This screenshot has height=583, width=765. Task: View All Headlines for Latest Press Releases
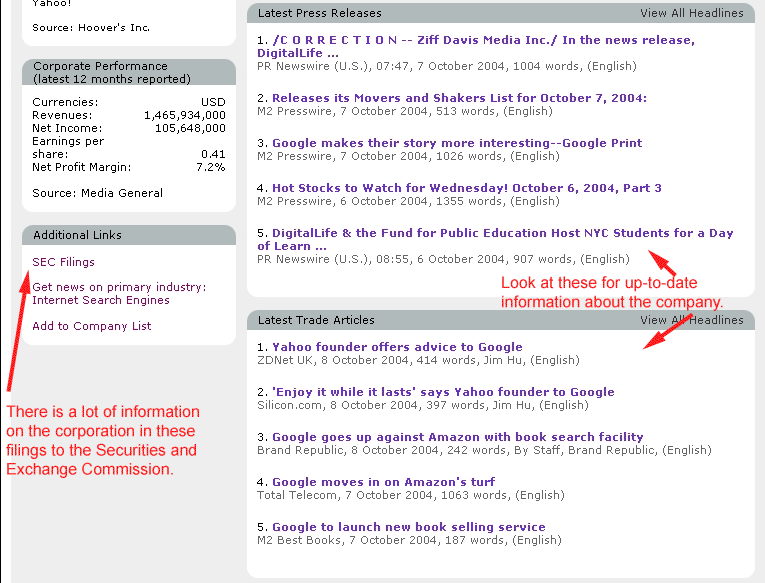pyautogui.click(x=691, y=14)
